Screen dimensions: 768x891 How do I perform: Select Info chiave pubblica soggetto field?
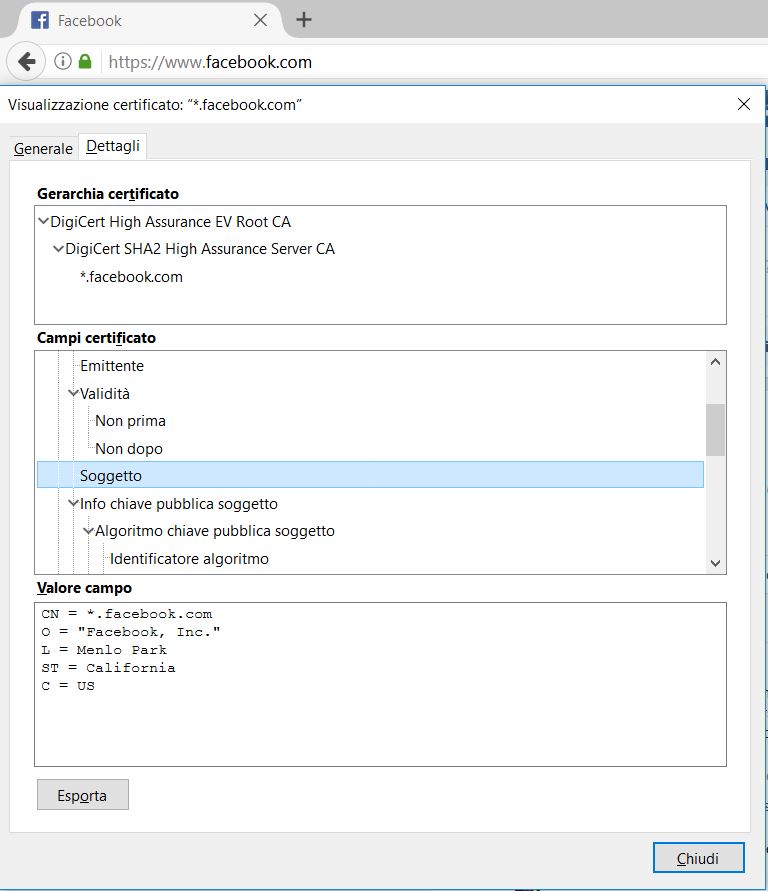click(x=178, y=504)
